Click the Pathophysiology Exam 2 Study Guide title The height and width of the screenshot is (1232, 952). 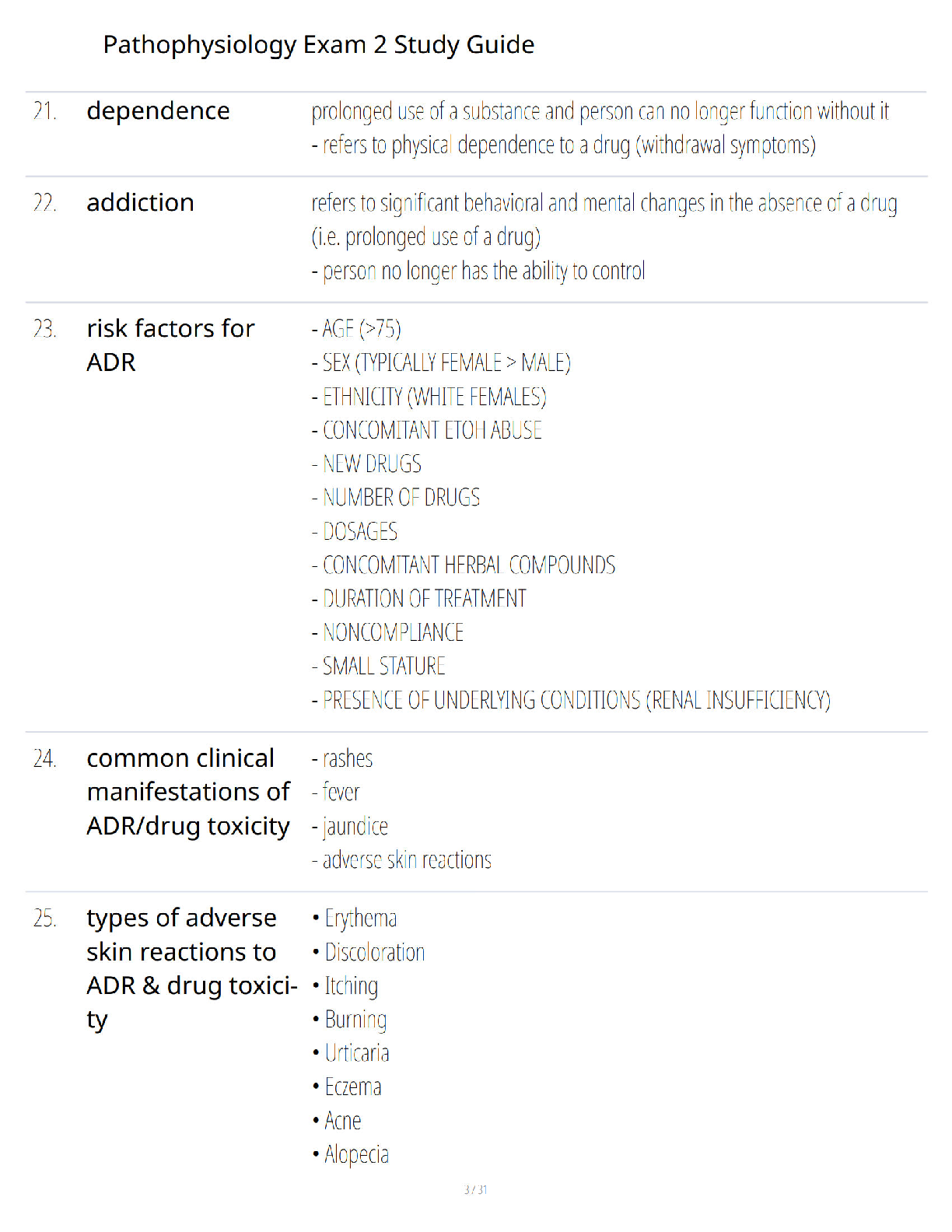[x=318, y=45]
